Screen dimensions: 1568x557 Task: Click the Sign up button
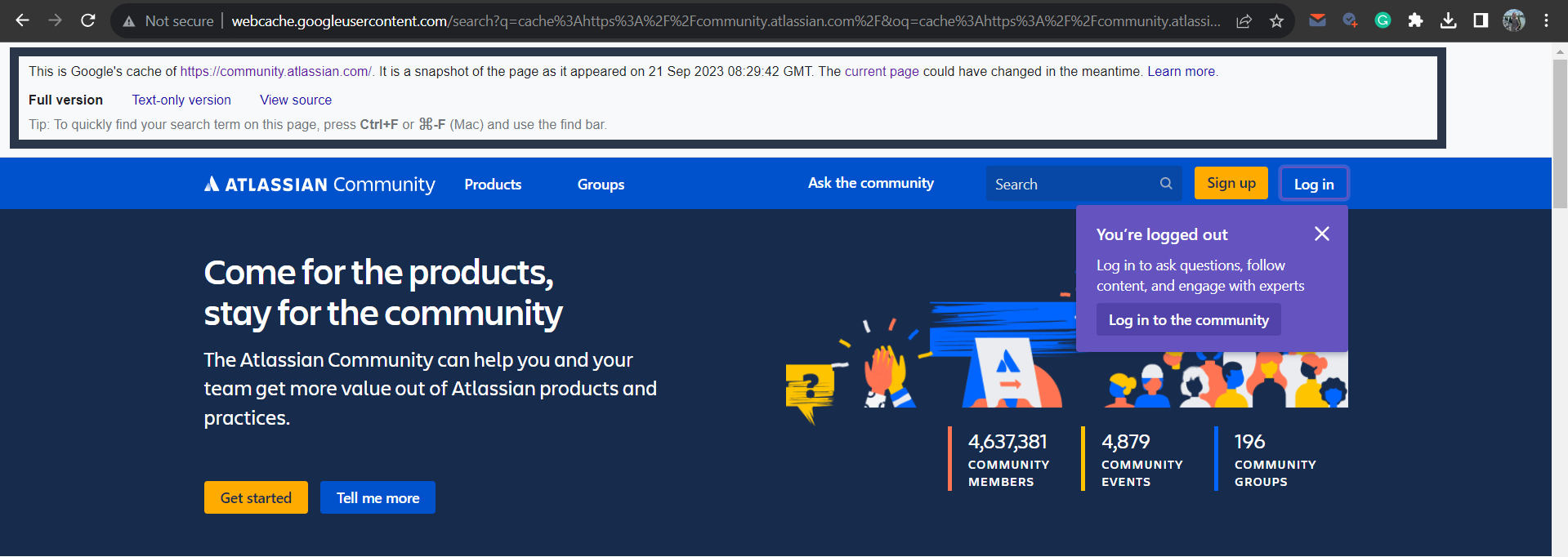coord(1231,183)
